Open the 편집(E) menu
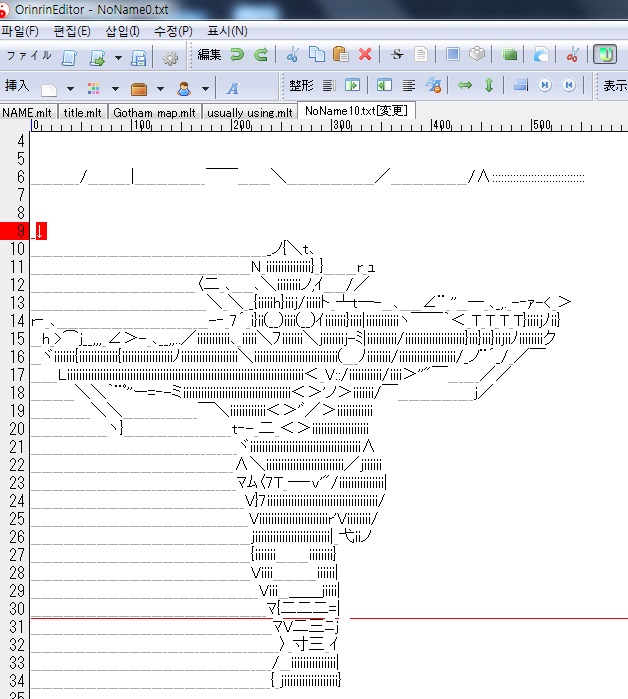Image resolution: width=628 pixels, height=699 pixels. [x=71, y=31]
